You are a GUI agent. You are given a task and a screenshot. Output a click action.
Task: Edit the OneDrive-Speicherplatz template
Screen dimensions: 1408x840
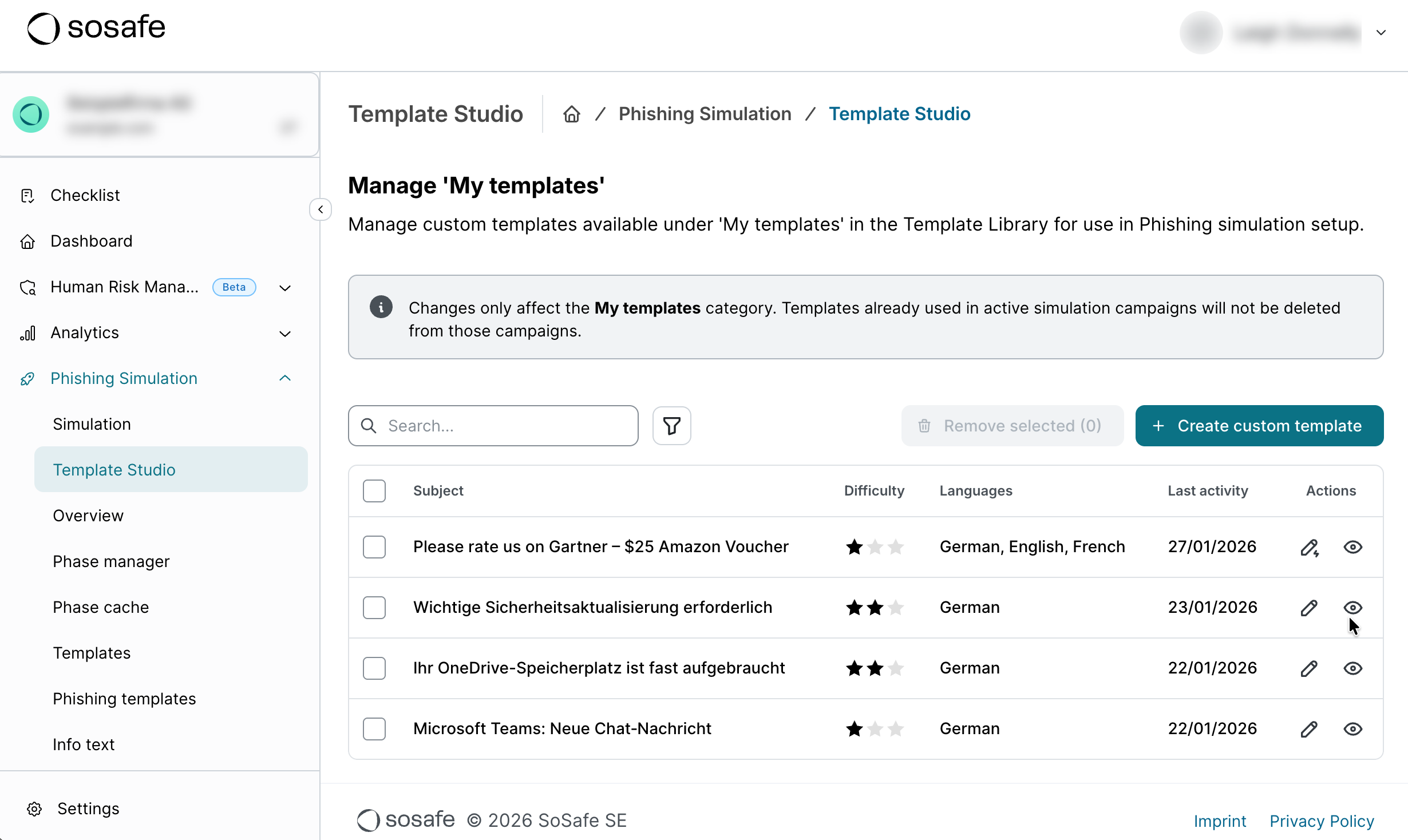click(x=1309, y=668)
